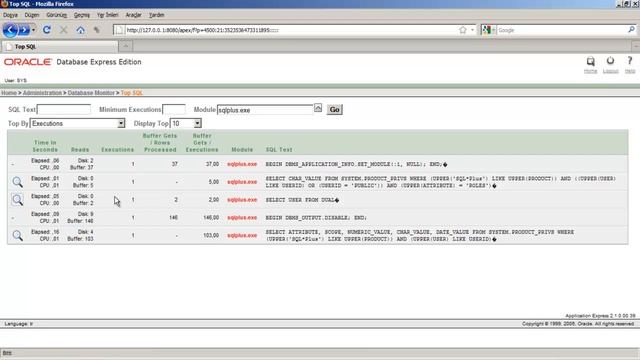The height and width of the screenshot is (360, 640).
Task: Click the 37,00 buffer gets value
Action: tap(212, 164)
